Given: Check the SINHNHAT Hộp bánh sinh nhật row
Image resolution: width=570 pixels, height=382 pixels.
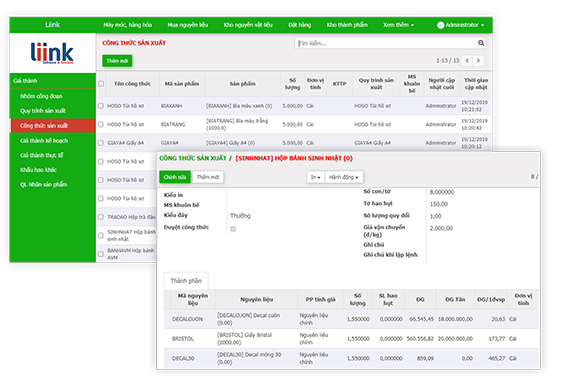Looking at the screenshot, I should point(101,236).
